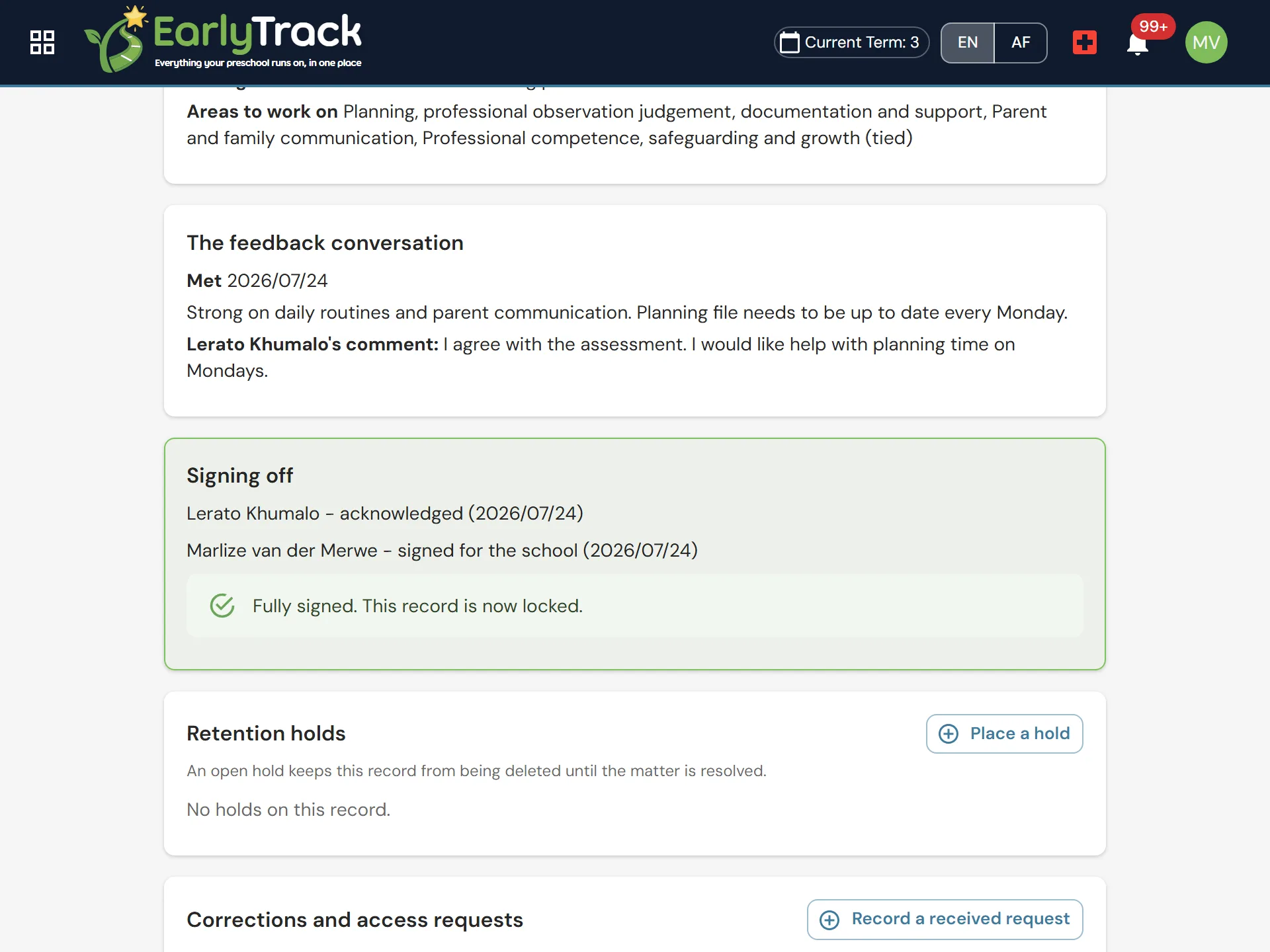Open the MV user avatar menu
This screenshot has height=952, width=1270.
pyautogui.click(x=1206, y=42)
